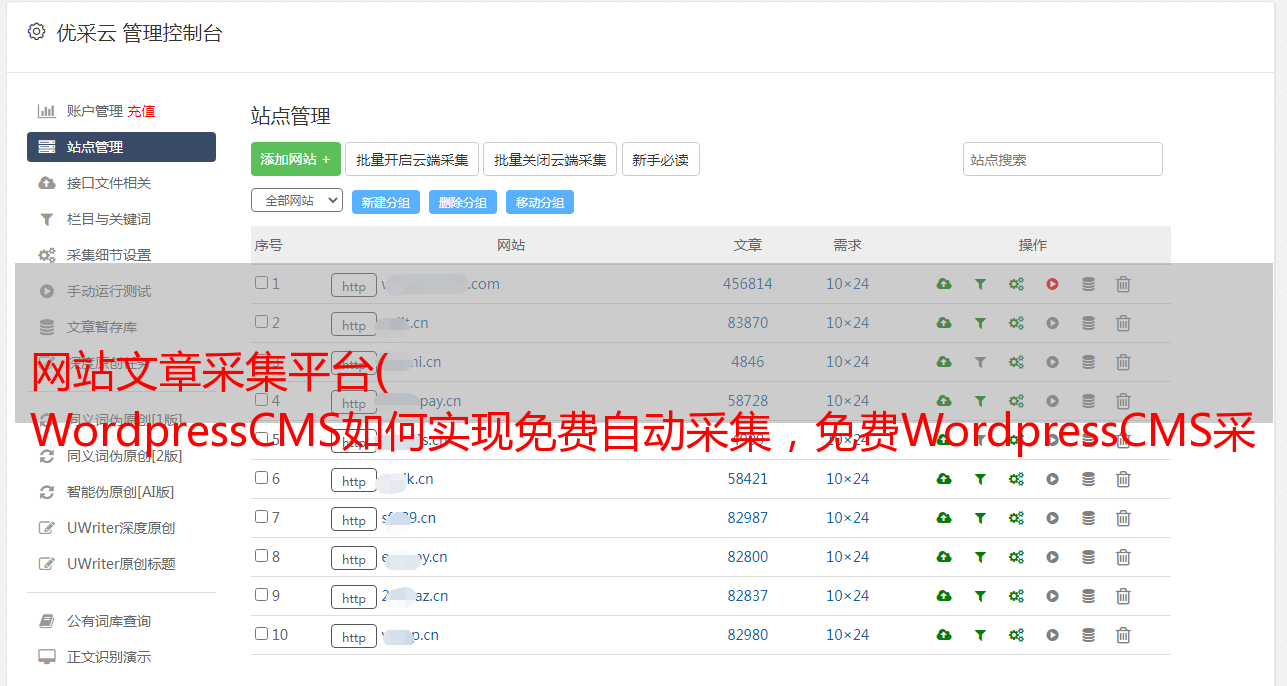
Task: Click the green 添加网站 + button
Action: [296, 159]
